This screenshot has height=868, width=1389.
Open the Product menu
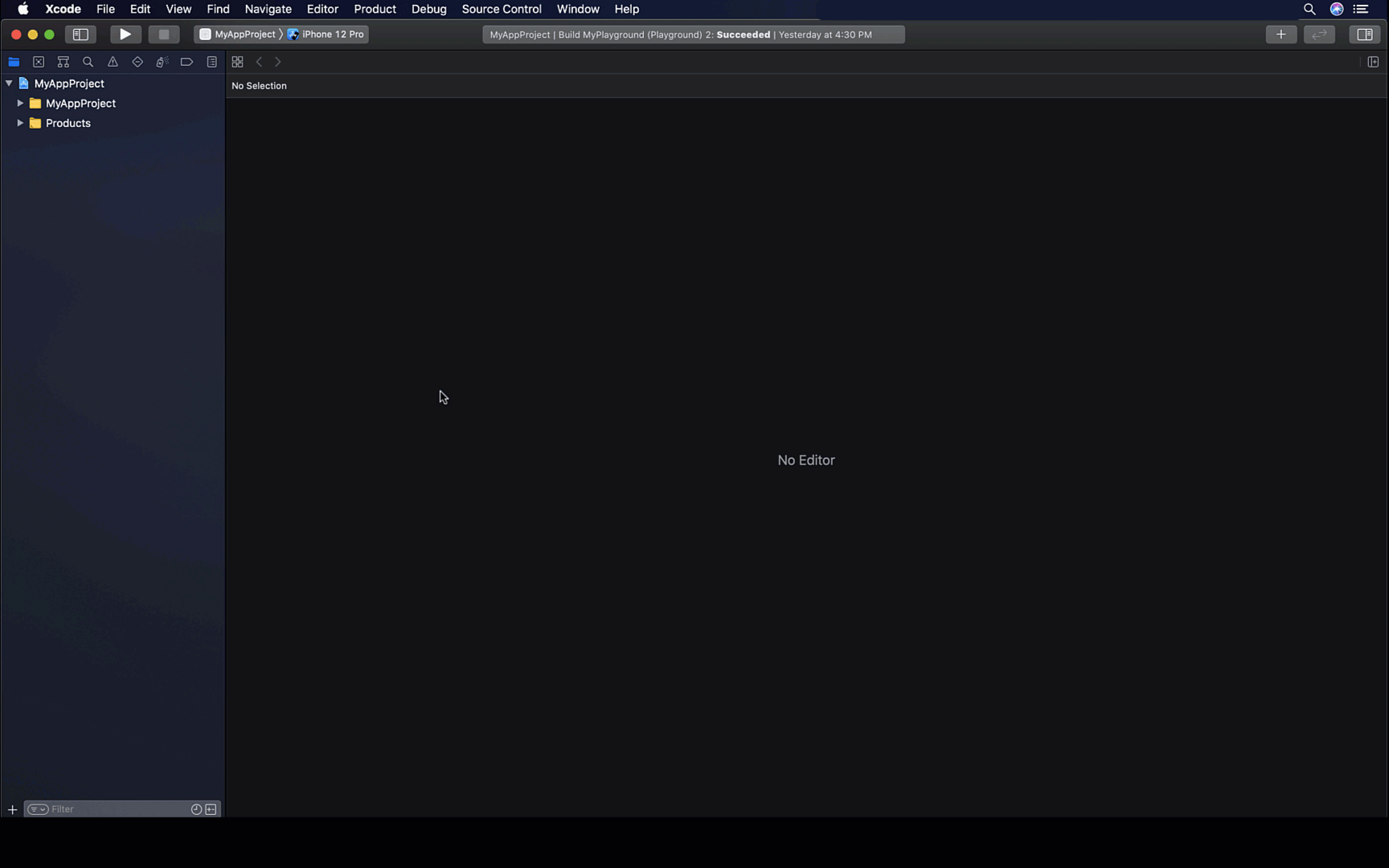(375, 9)
